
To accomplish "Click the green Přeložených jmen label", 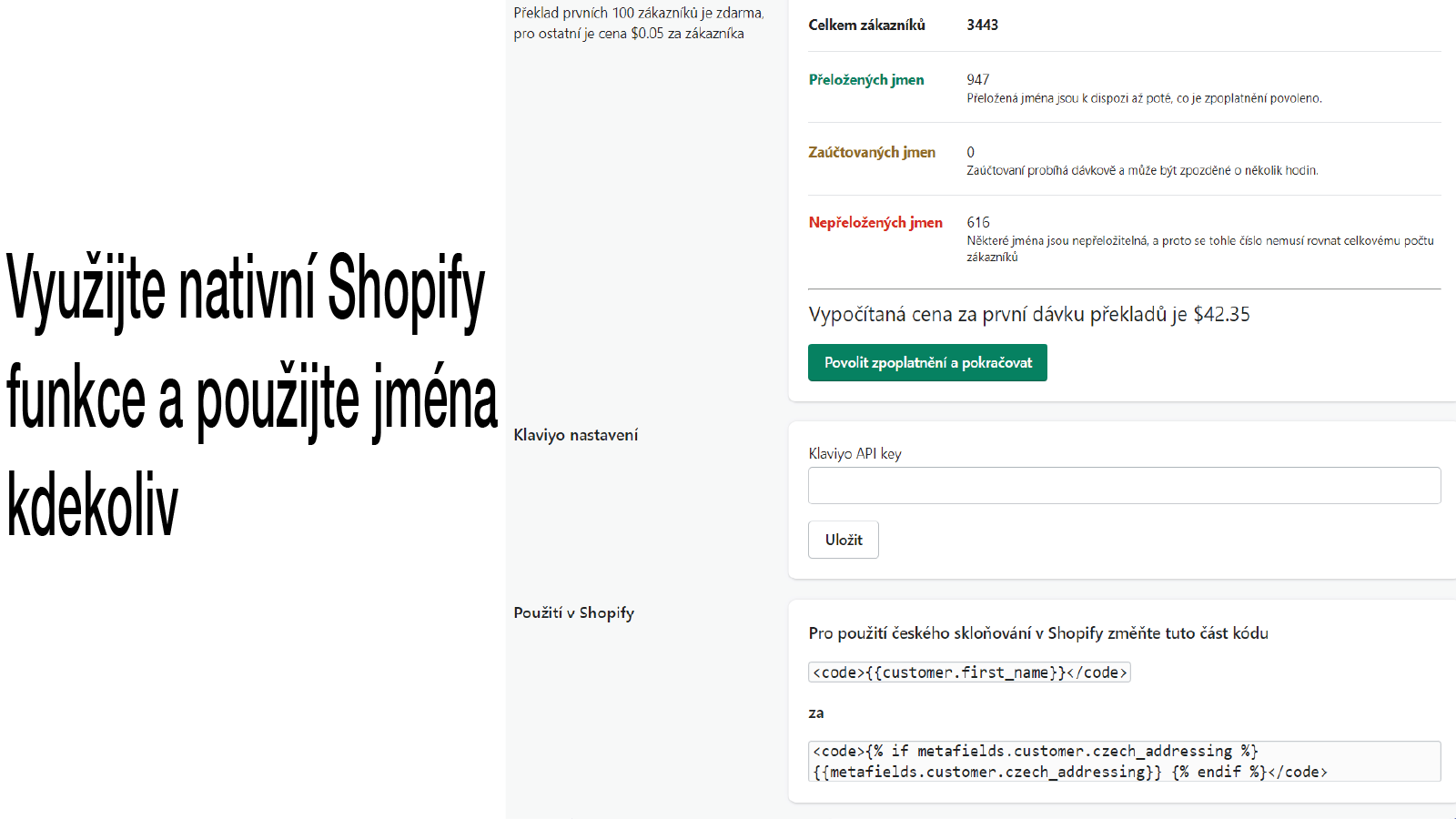I will coord(865,80).
